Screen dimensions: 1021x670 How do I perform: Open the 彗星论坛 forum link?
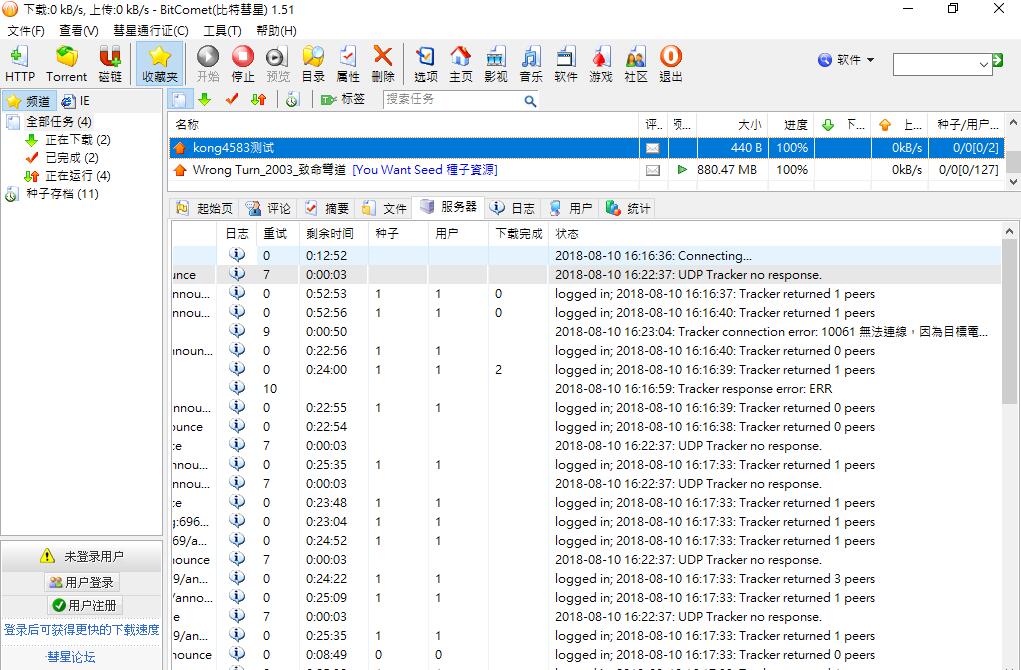coord(71,657)
